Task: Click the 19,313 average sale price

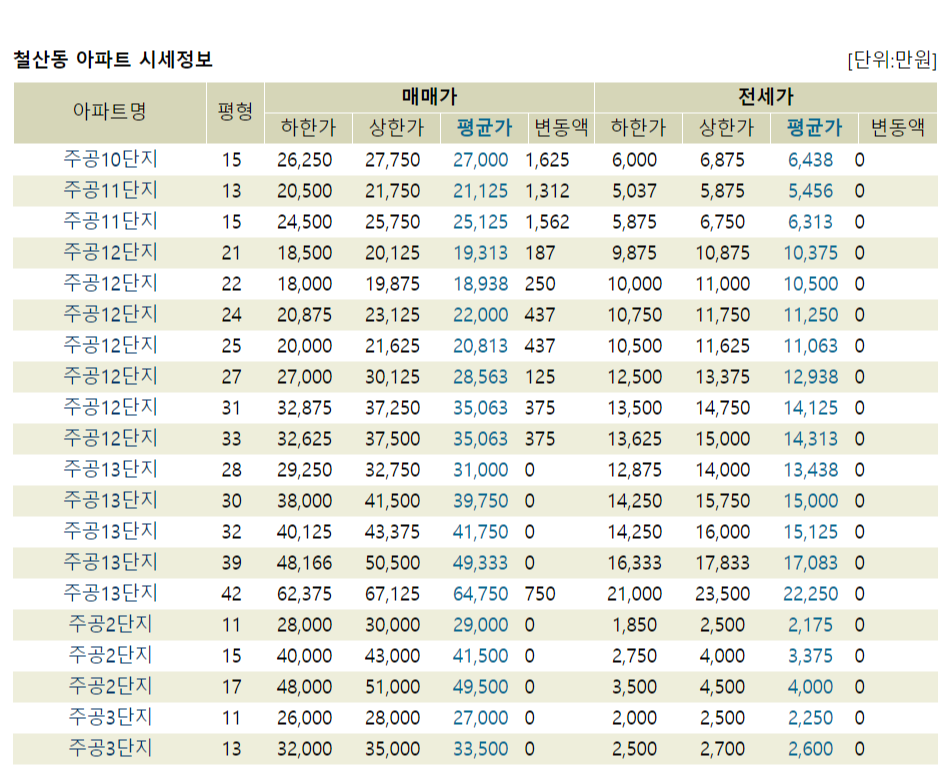Action: tap(480, 253)
